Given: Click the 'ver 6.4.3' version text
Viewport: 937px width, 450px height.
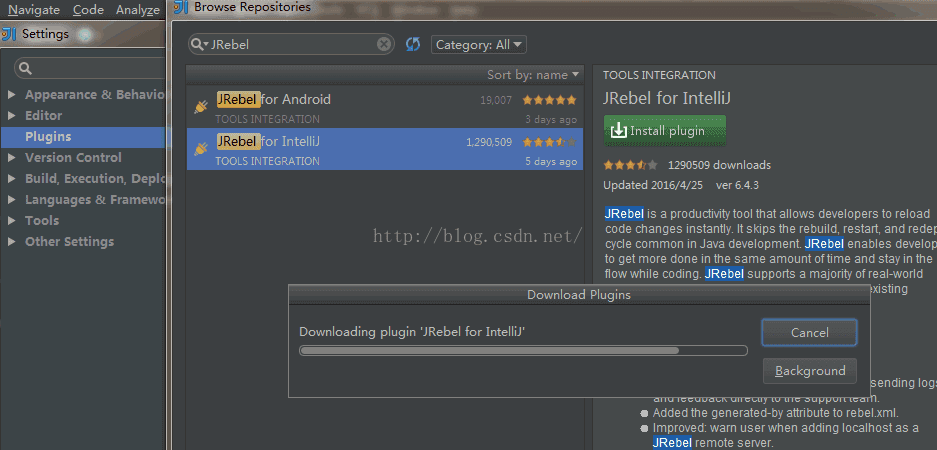Looking at the screenshot, I should click(x=737, y=185).
